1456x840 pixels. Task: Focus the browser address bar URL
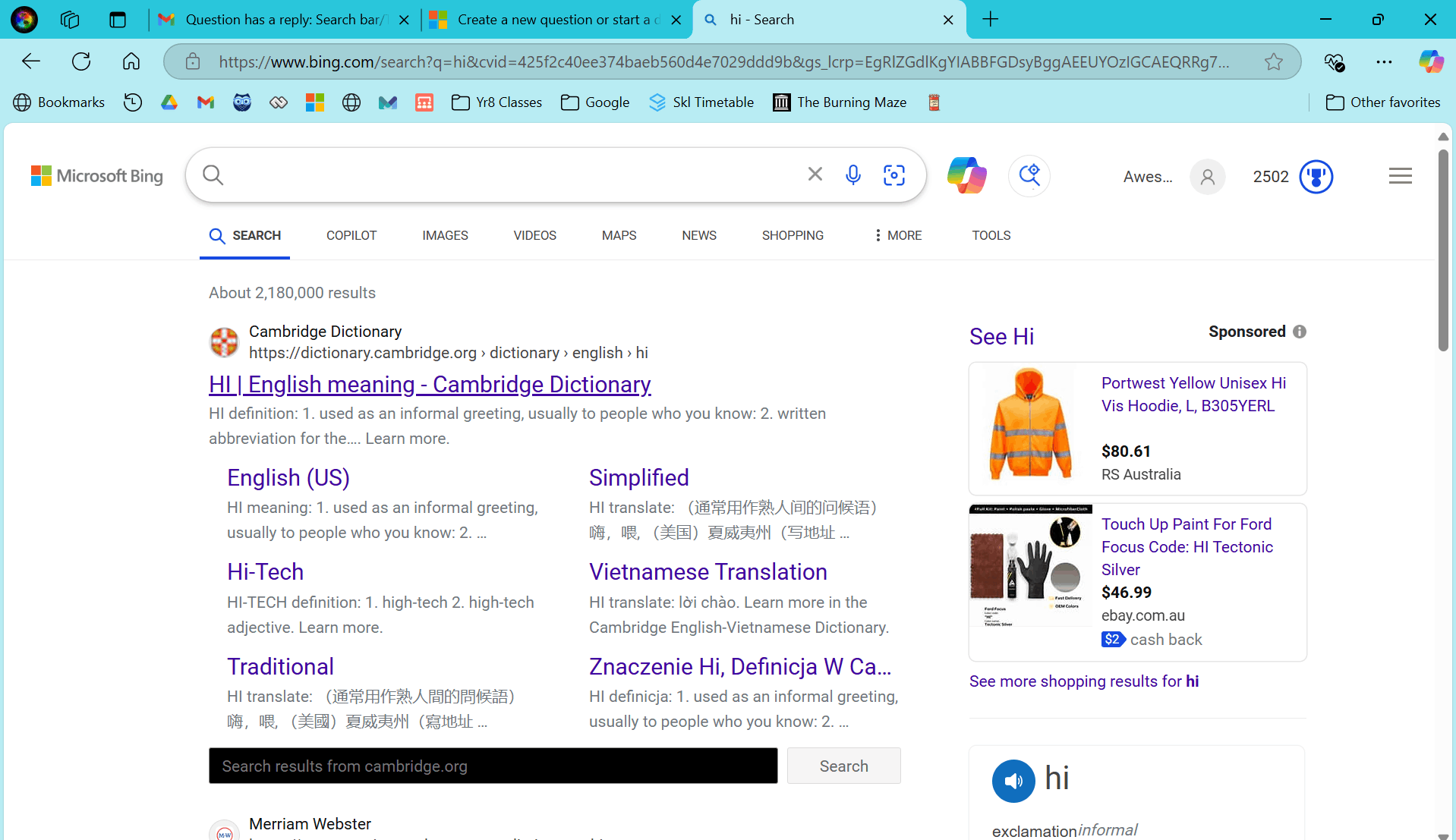click(x=725, y=62)
